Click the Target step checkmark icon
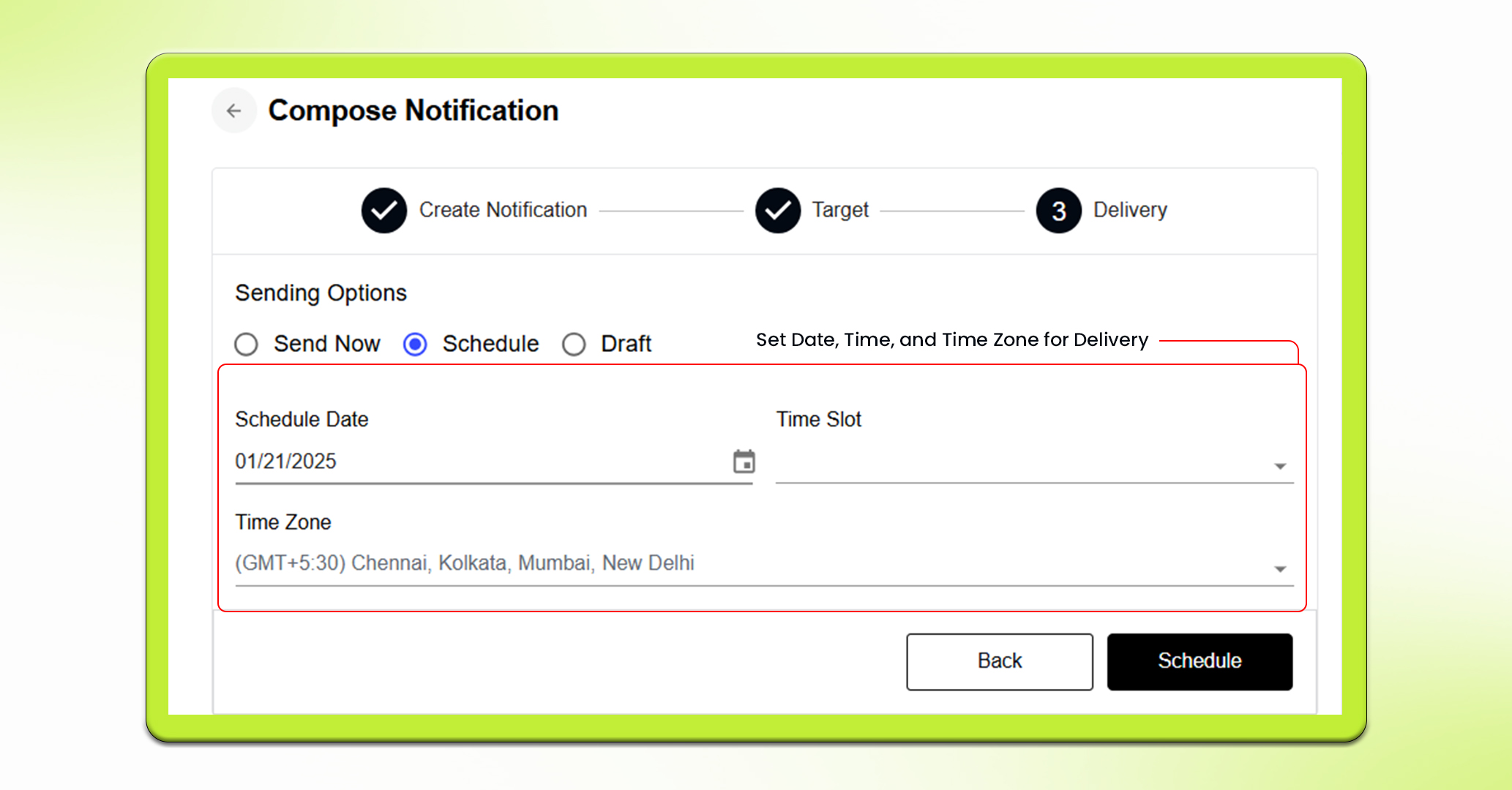The image size is (1512, 790). pos(777,210)
